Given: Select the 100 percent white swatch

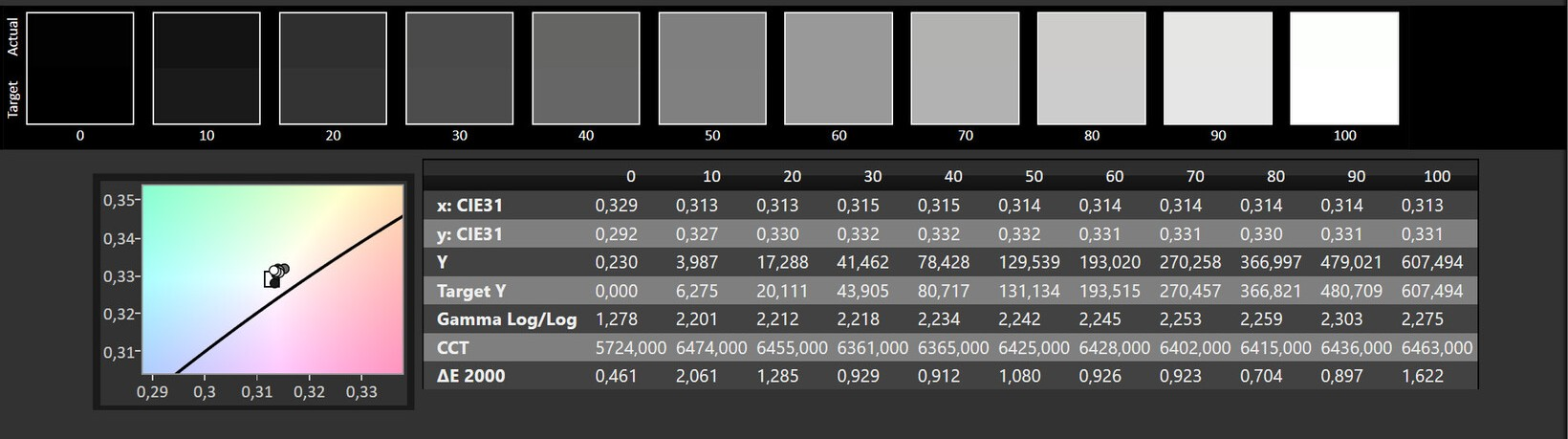Looking at the screenshot, I should pyautogui.click(x=1344, y=68).
